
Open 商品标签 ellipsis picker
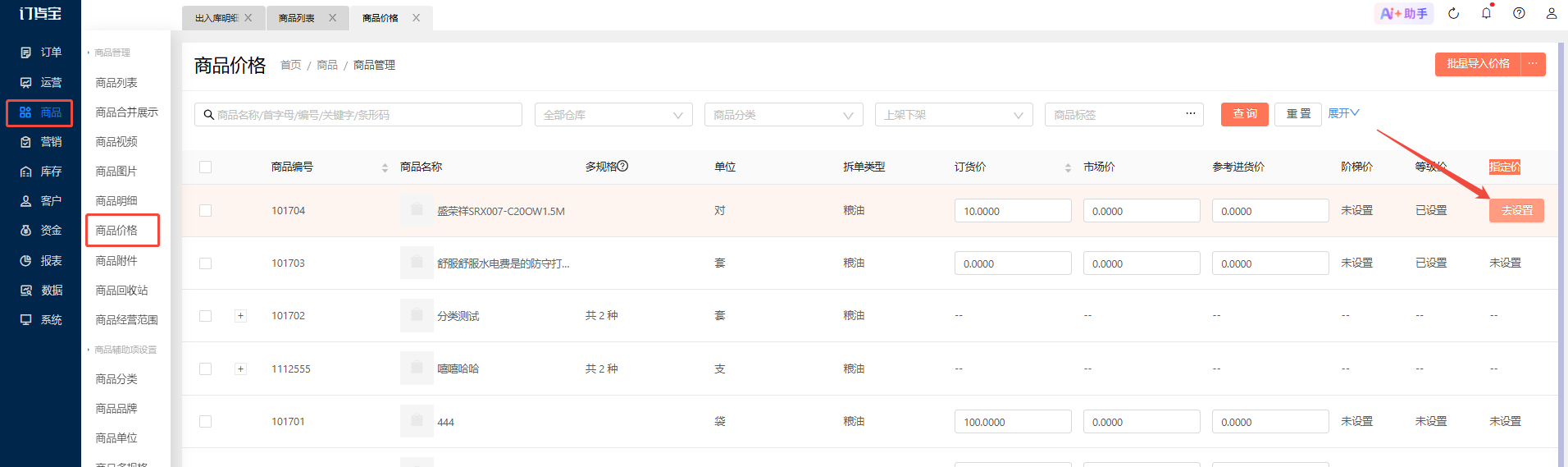(1191, 114)
